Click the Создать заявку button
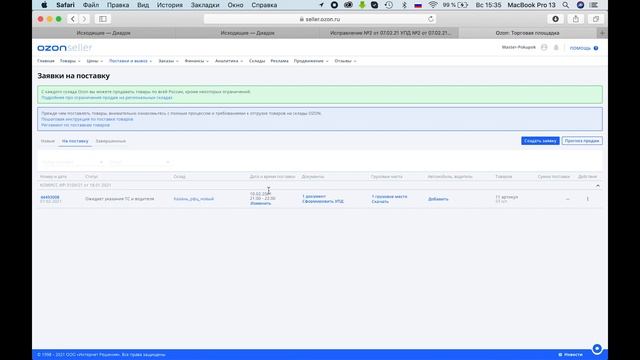Screen dimensions: 640x360 (x=540, y=141)
